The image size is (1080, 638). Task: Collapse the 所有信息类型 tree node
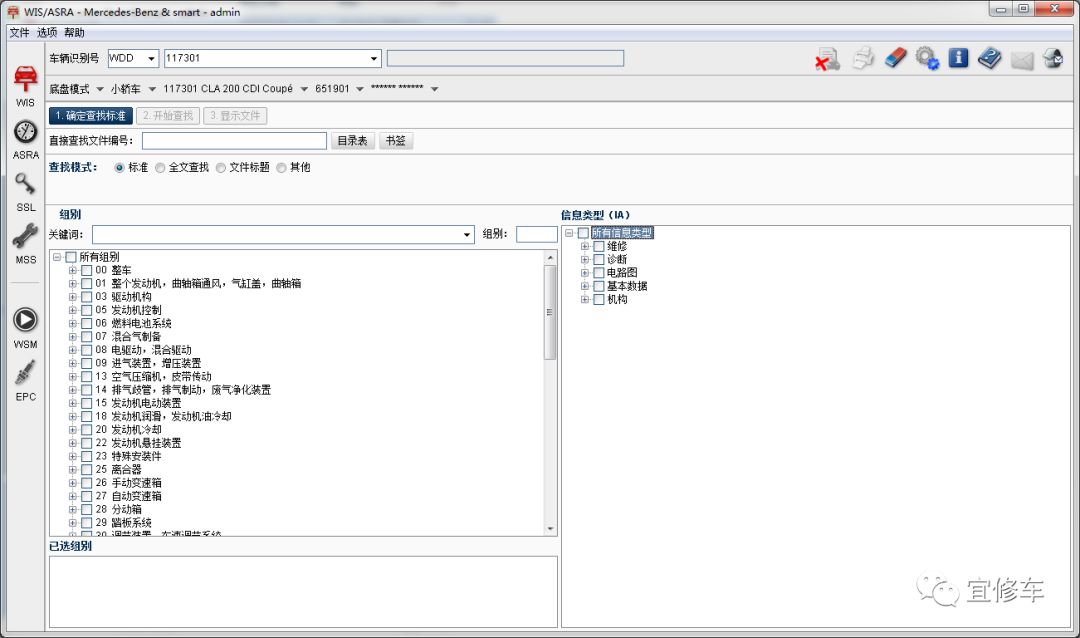[x=569, y=233]
